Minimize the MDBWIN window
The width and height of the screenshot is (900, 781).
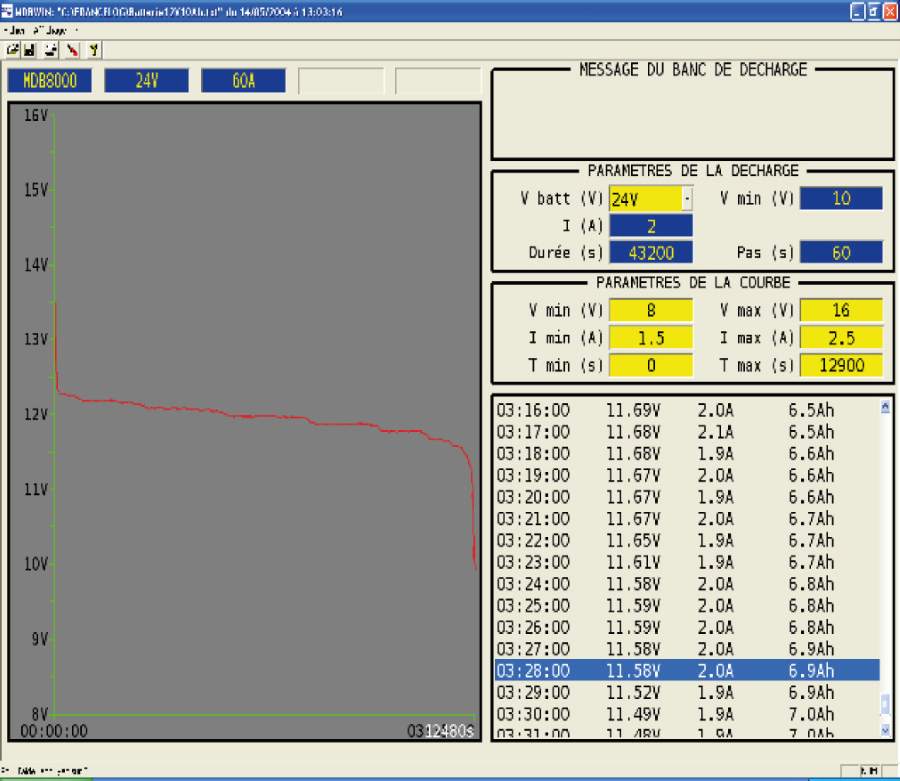858,11
